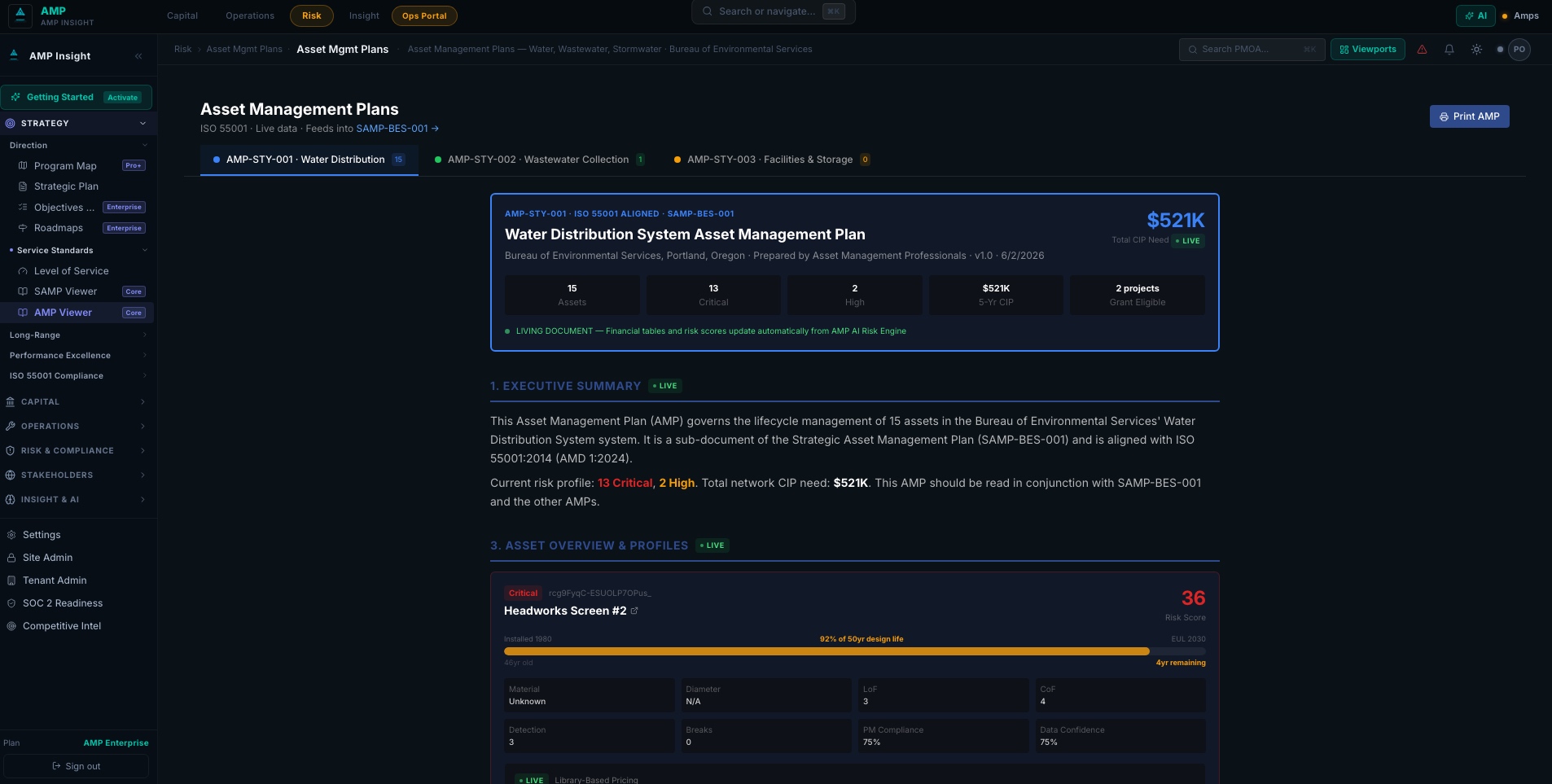This screenshot has height=784, width=1552.
Task: Expand the RISK & COMPLIANCE section
Action: click(77, 451)
